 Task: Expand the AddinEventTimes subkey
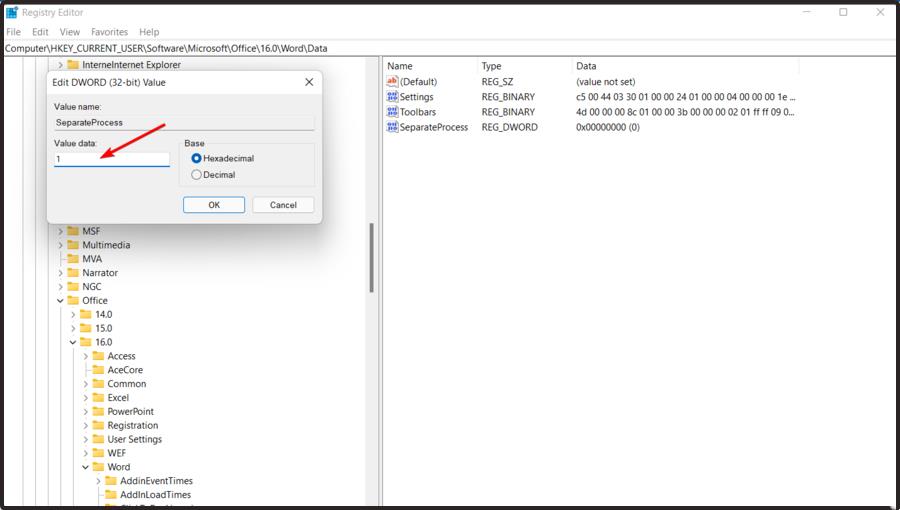98,481
